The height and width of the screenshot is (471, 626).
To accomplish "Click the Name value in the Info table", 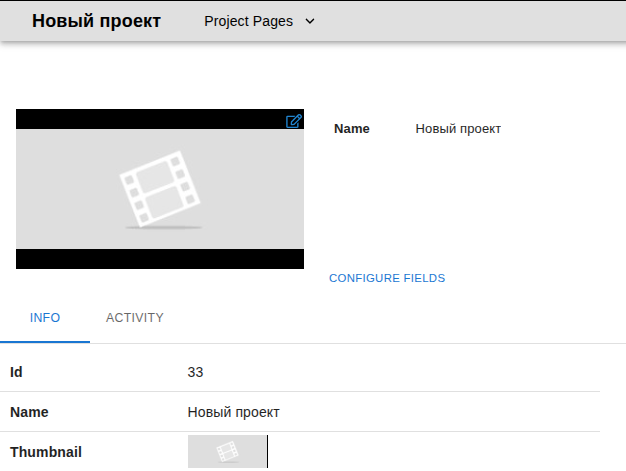I will 233,412.
